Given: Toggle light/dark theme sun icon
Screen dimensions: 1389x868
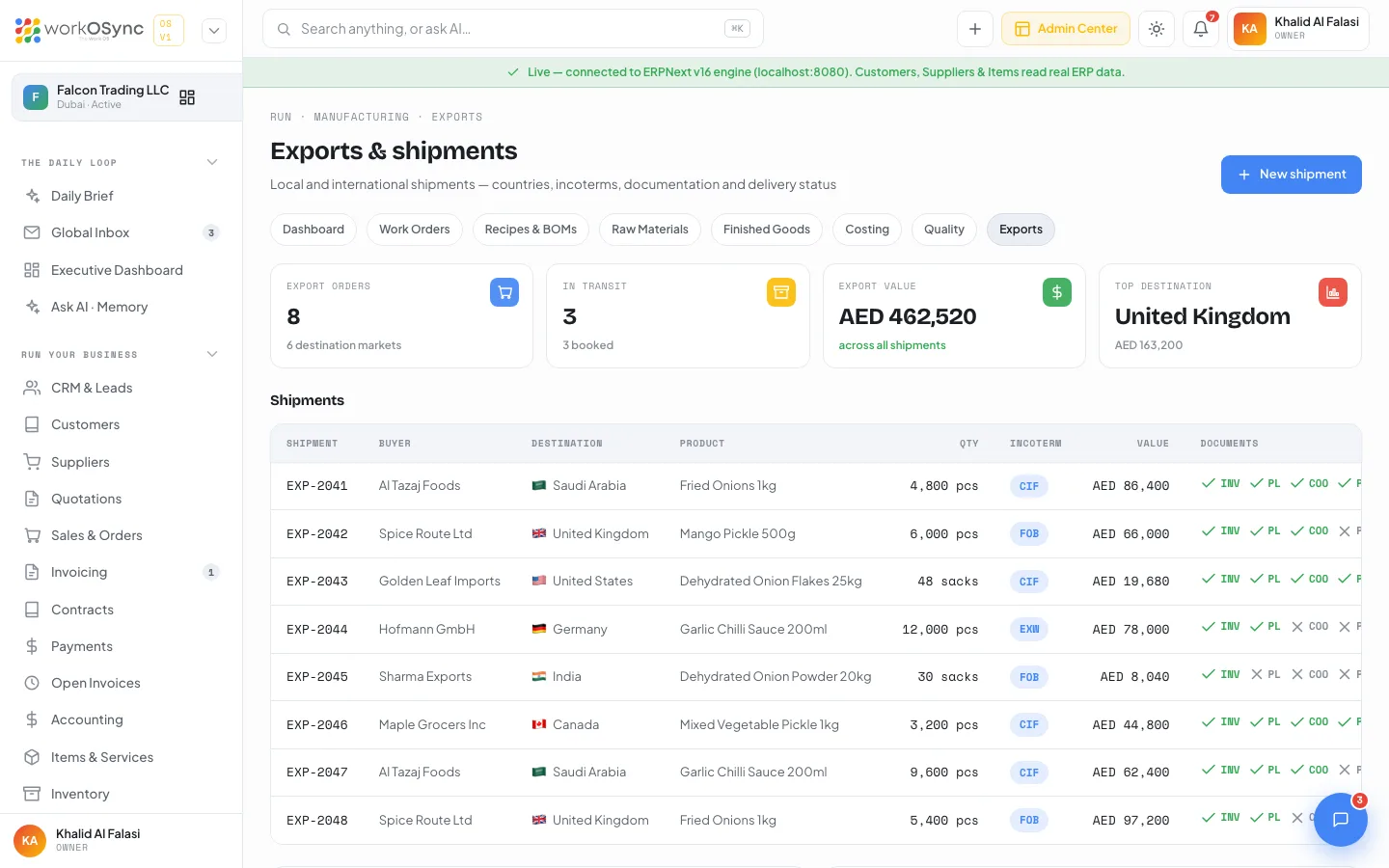Looking at the screenshot, I should point(1157,29).
